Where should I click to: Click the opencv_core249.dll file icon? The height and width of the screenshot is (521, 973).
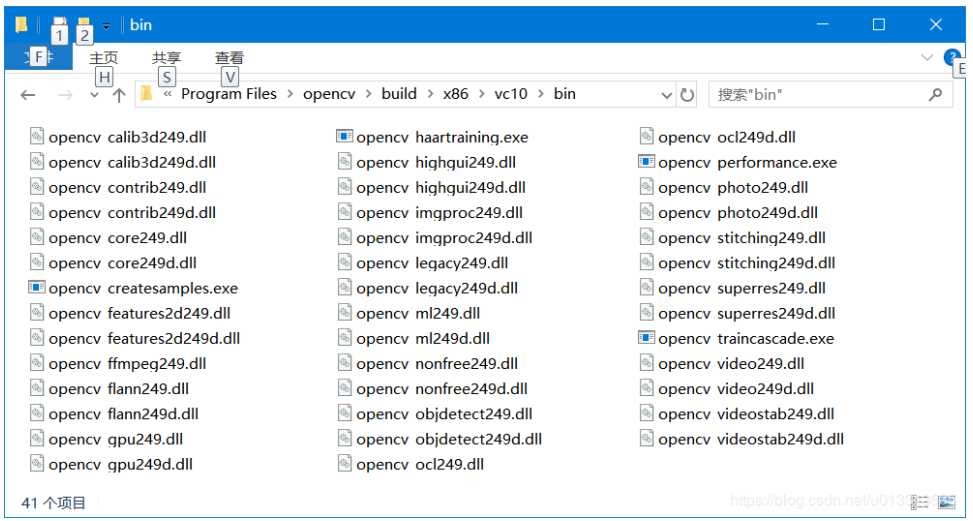[37, 237]
